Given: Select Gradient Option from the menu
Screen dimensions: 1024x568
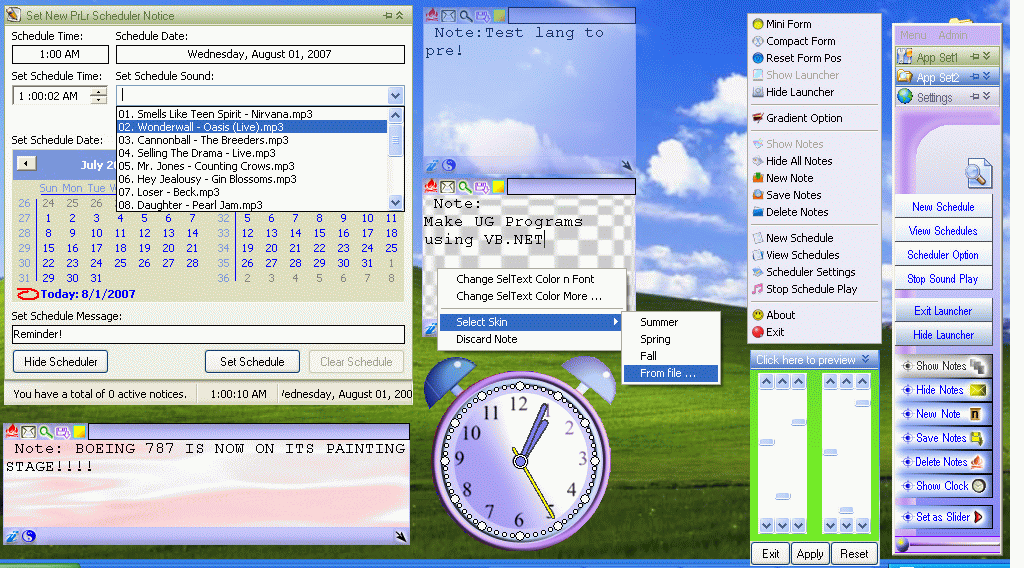Looking at the screenshot, I should [x=803, y=118].
